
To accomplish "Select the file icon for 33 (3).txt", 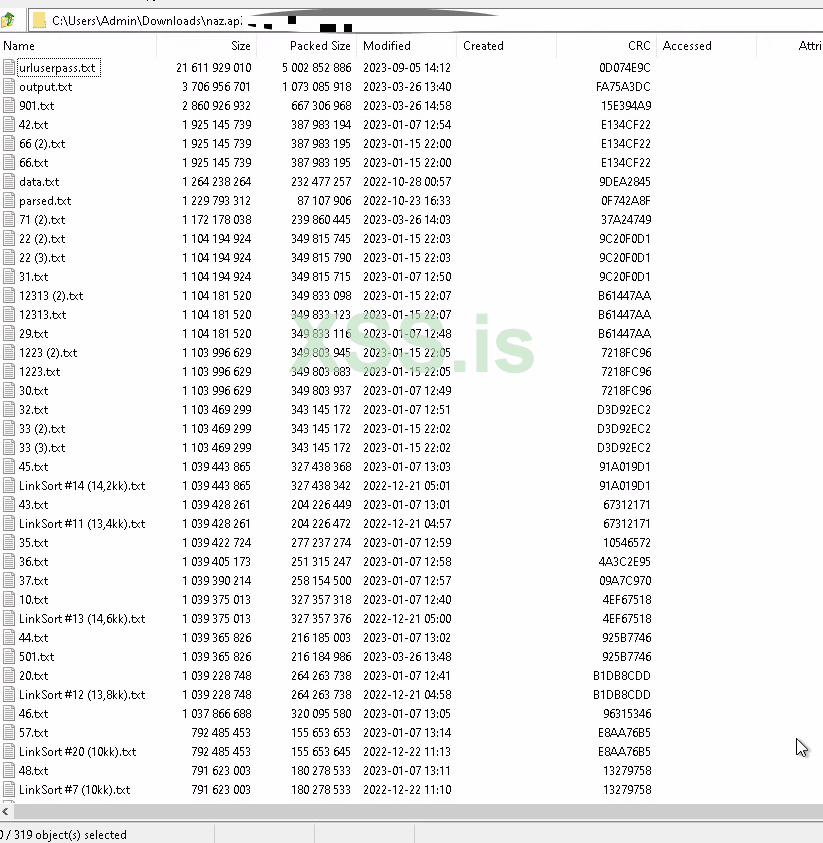I will [9, 447].
